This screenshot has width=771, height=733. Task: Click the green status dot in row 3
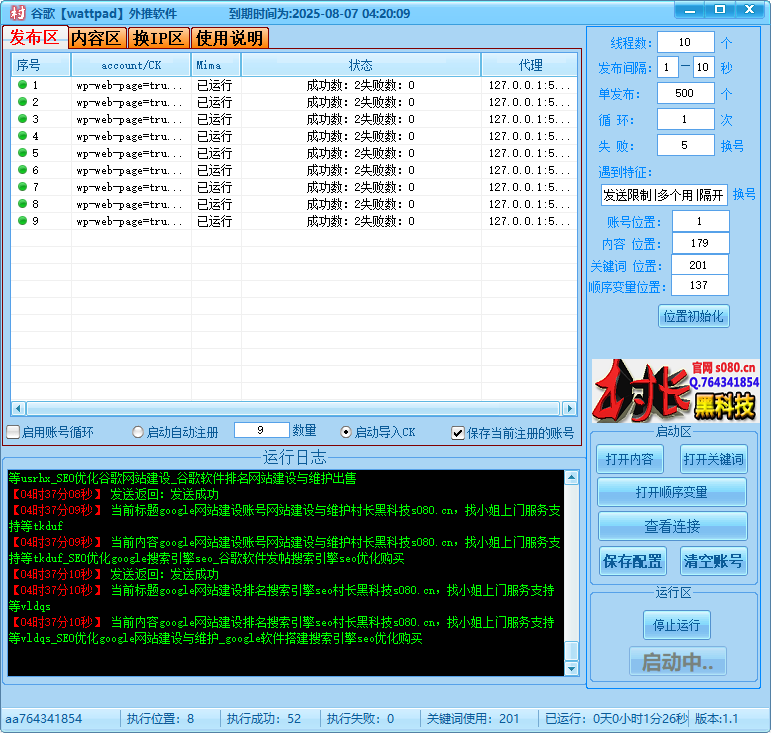click(22, 118)
